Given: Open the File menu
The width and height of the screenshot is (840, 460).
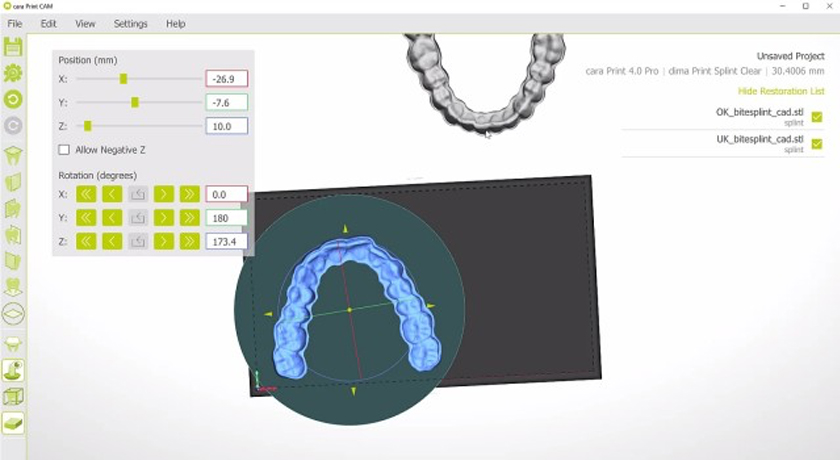Looking at the screenshot, I should [15, 23].
